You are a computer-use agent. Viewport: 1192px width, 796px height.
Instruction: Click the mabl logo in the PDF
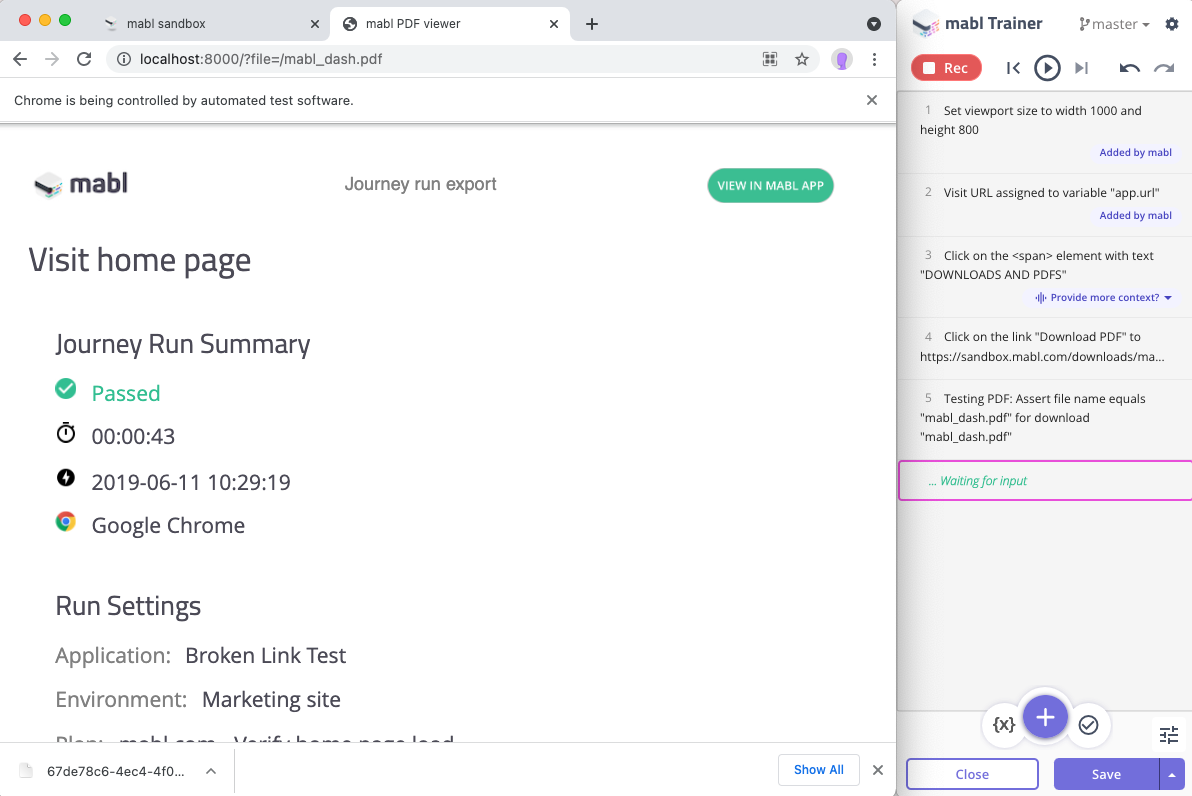81,184
